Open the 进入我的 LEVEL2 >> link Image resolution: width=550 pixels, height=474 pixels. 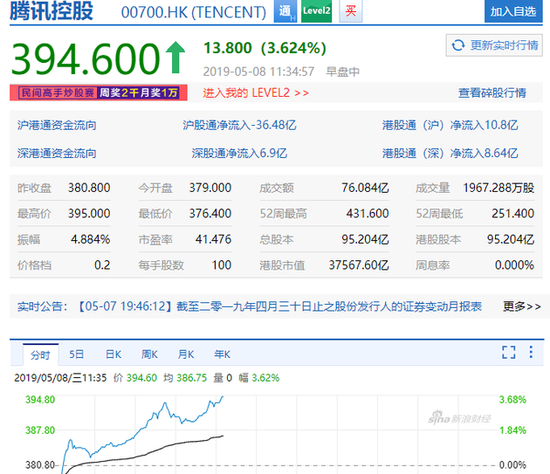click(256, 93)
